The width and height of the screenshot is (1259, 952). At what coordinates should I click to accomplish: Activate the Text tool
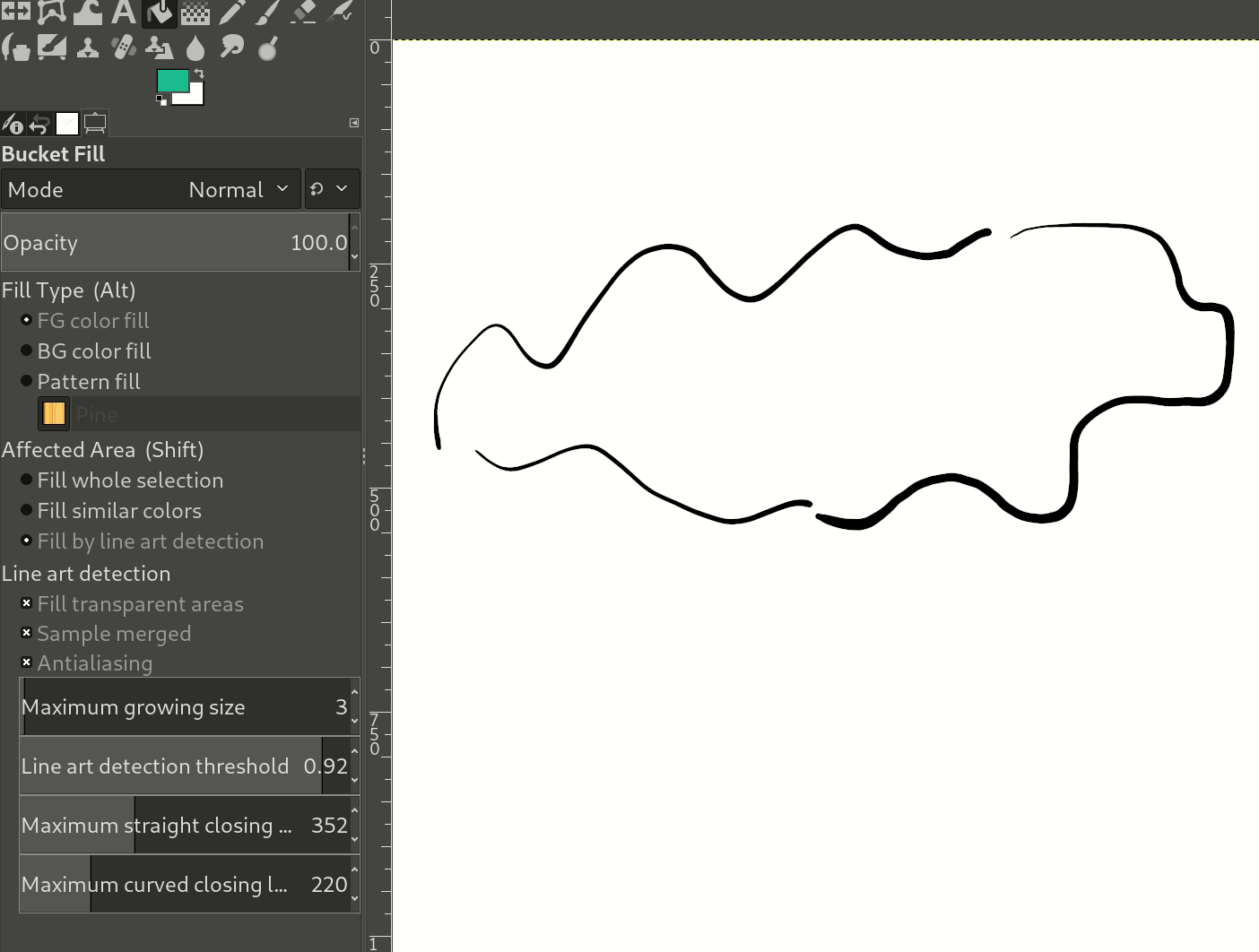coord(123,12)
